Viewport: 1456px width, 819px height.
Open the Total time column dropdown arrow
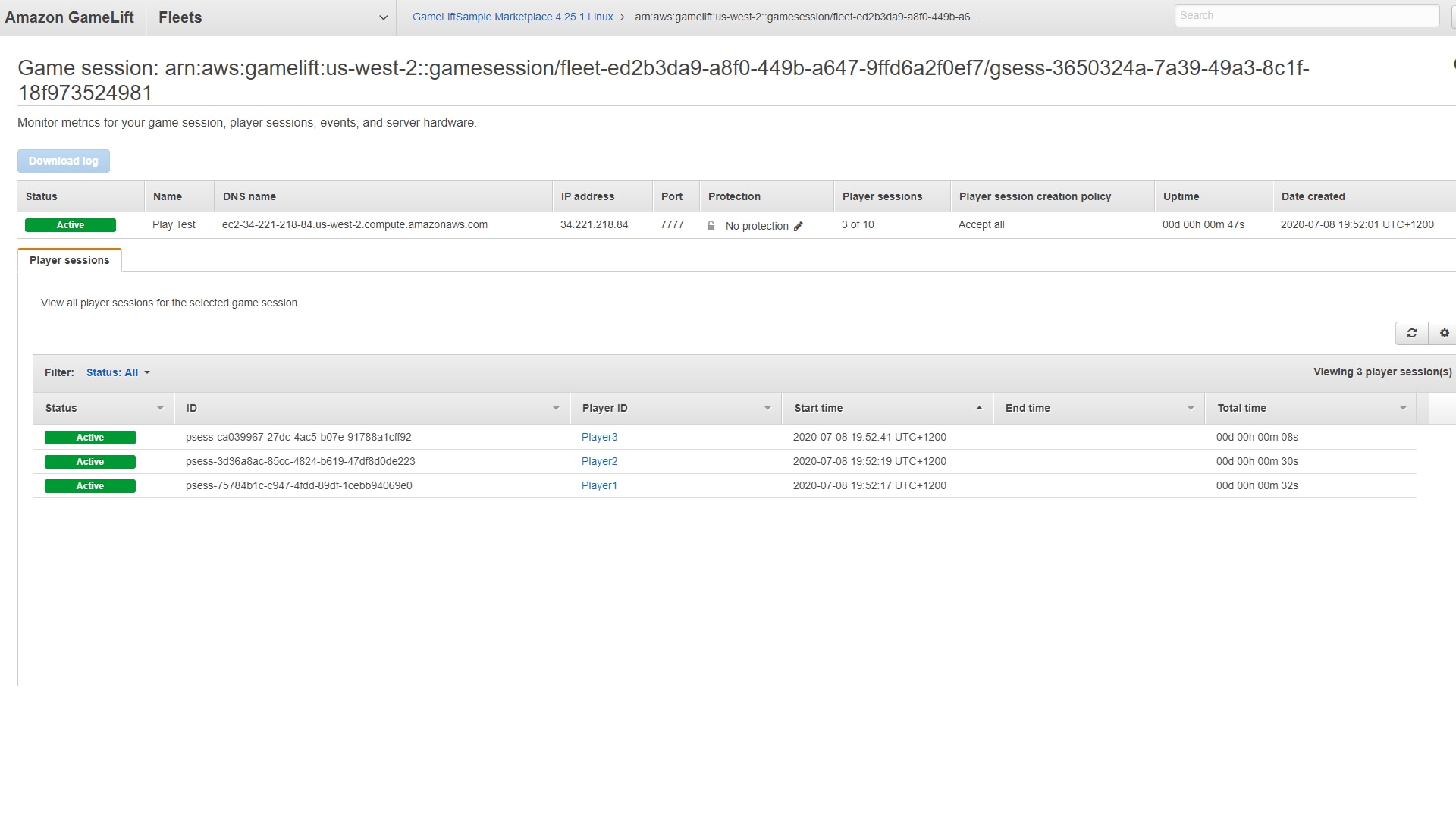coord(1403,408)
